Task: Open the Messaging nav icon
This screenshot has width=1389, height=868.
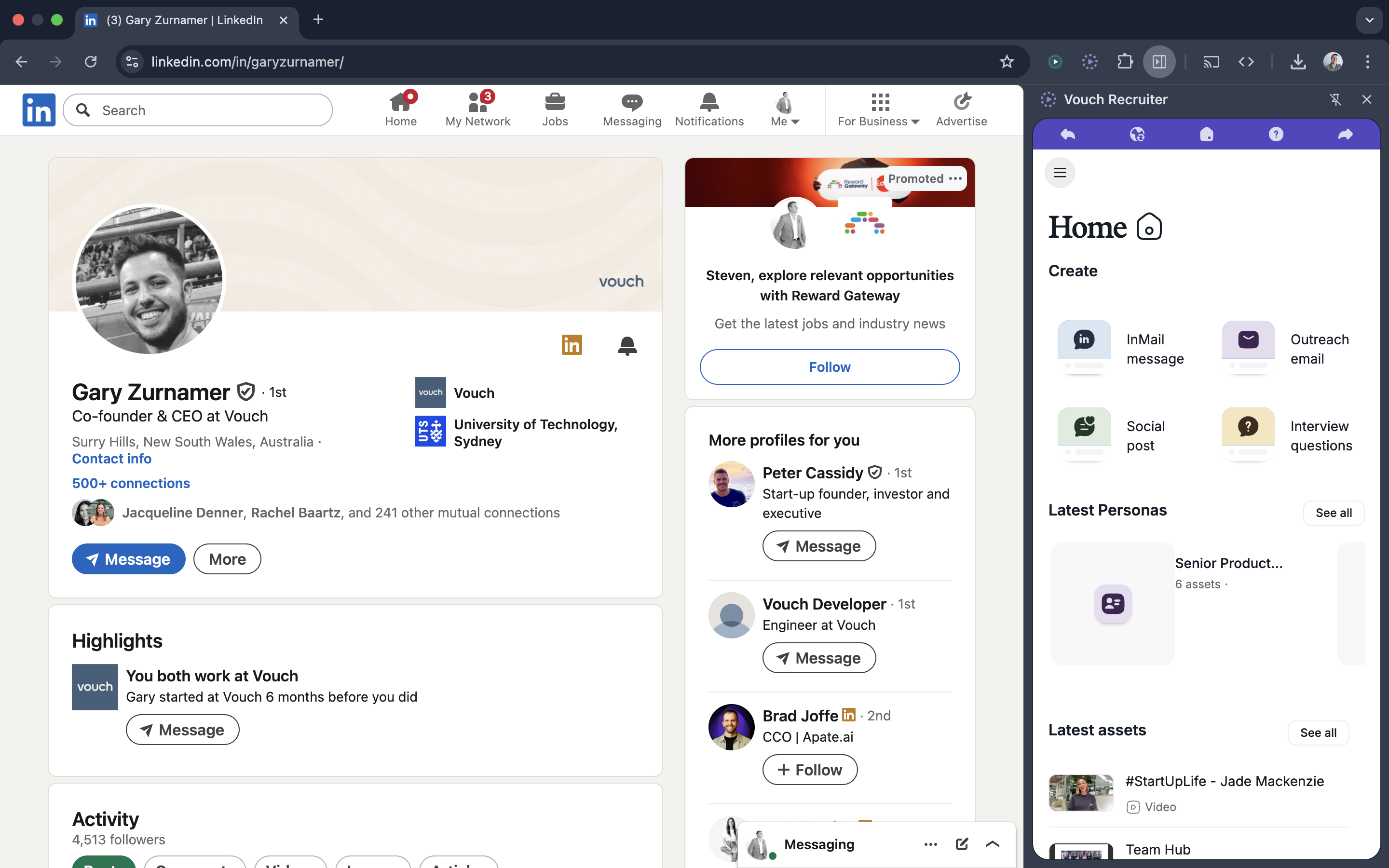Action: click(x=632, y=109)
